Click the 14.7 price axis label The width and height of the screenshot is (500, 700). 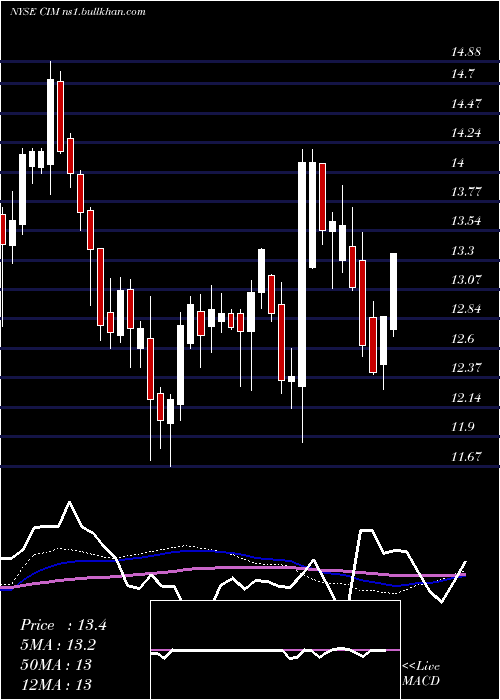462,74
